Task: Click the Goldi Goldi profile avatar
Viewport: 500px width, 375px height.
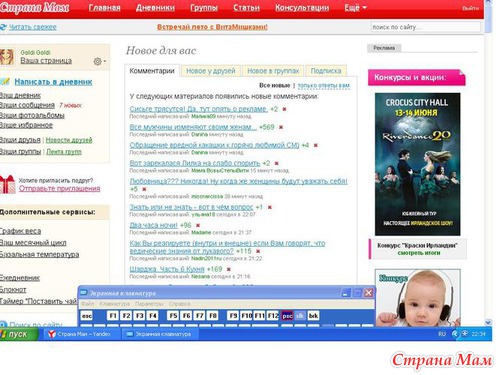Action: point(7,57)
